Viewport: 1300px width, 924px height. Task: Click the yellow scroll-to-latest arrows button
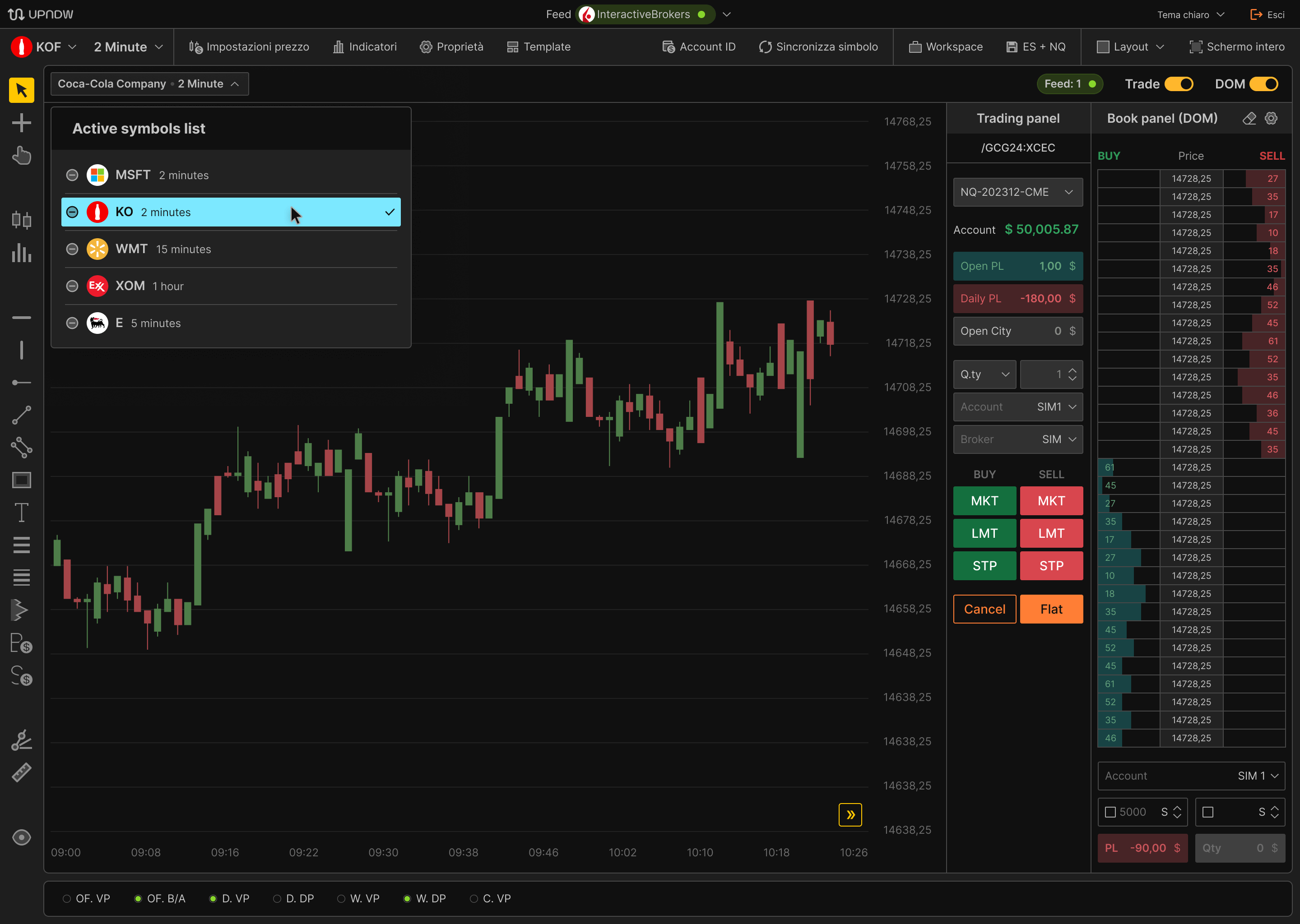click(x=850, y=814)
